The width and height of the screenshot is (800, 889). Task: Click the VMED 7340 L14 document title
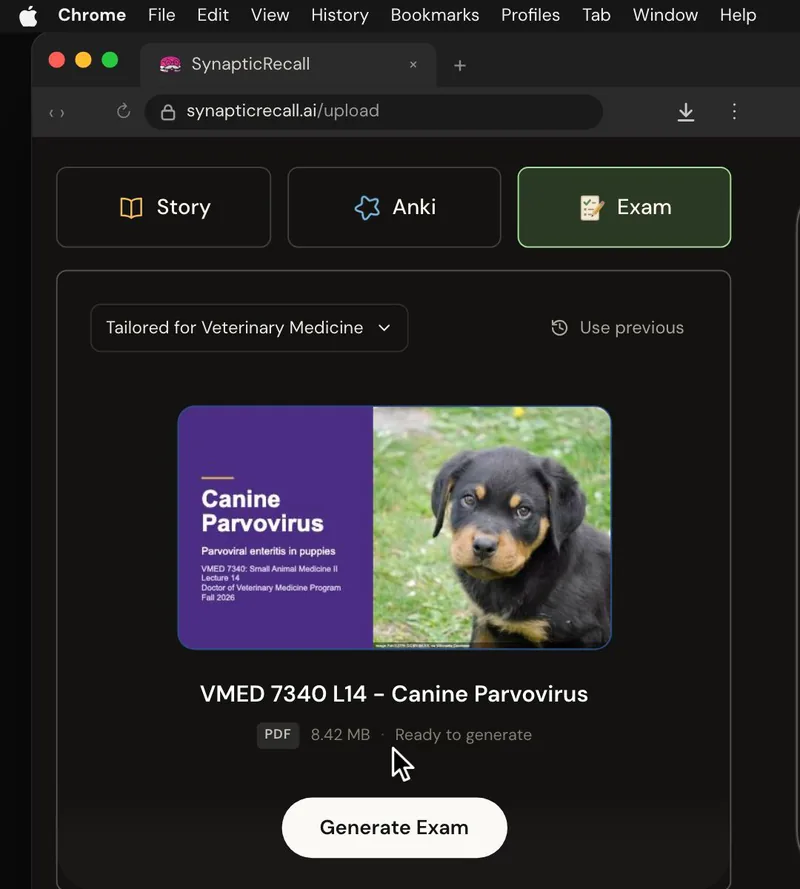(394, 694)
